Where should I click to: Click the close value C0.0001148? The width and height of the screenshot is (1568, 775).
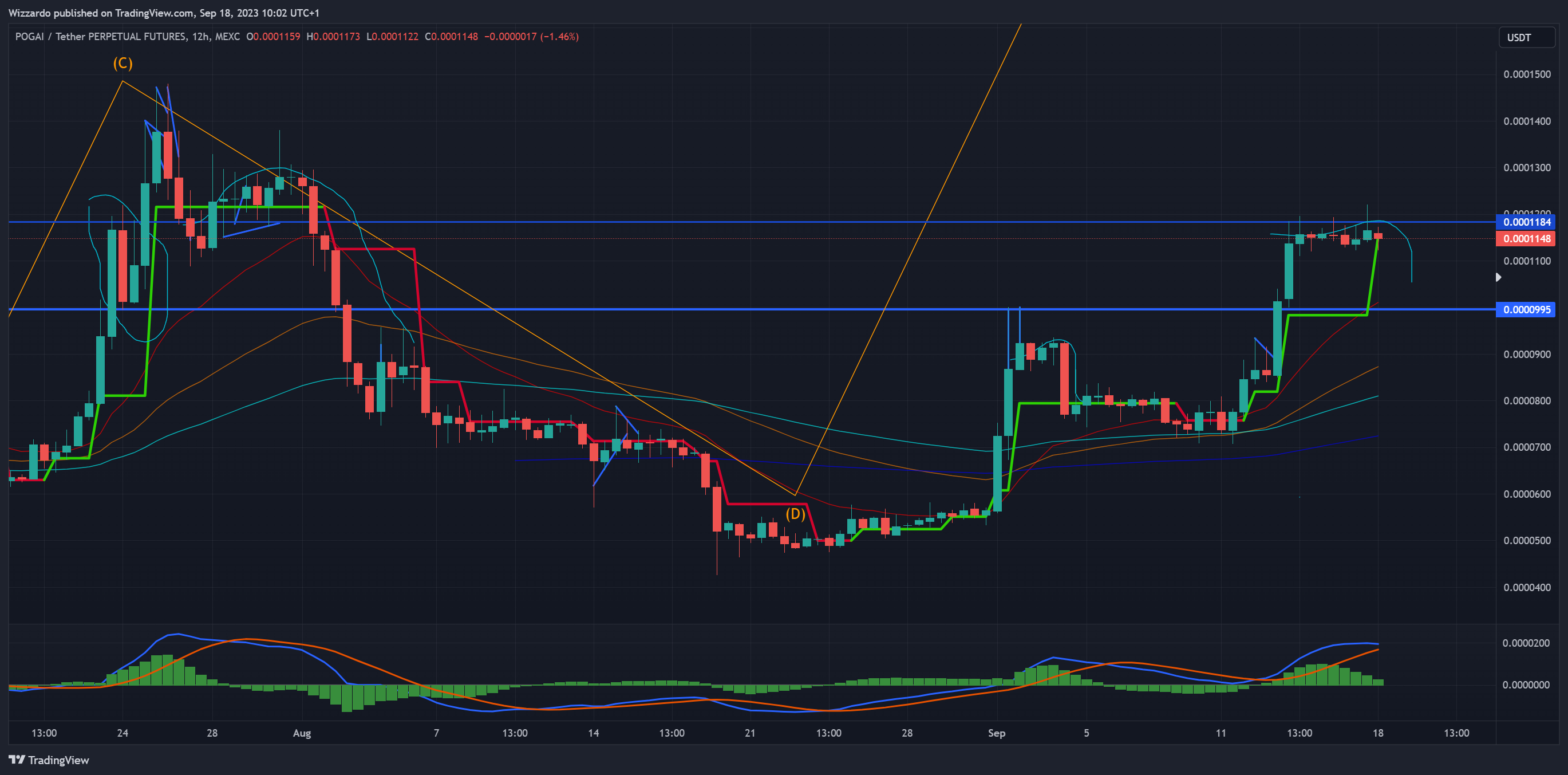pos(451,37)
